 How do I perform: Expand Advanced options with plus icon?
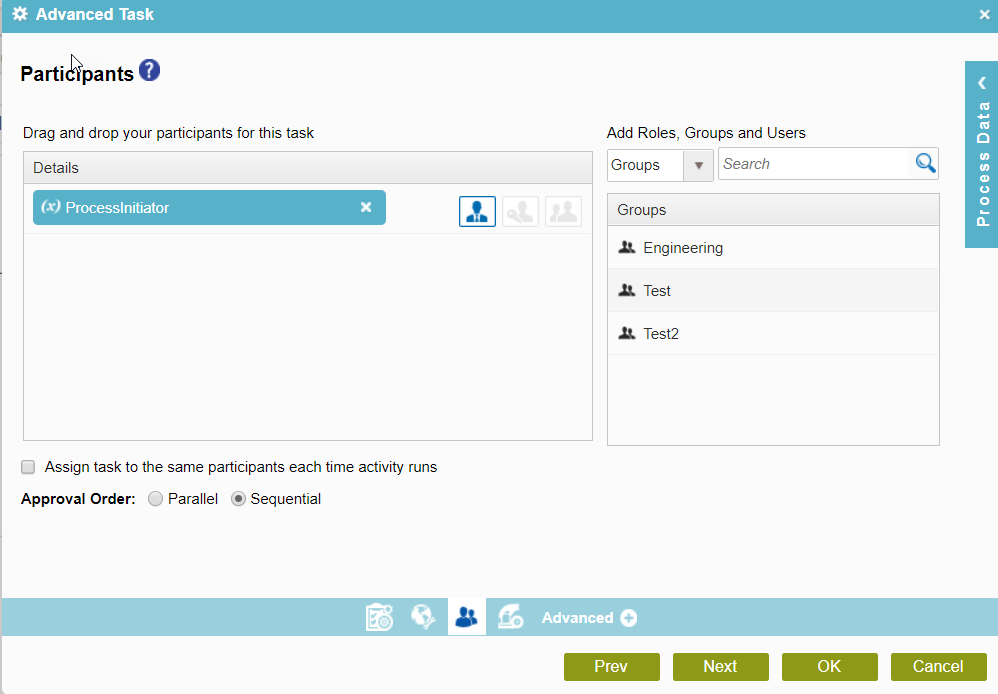628,618
